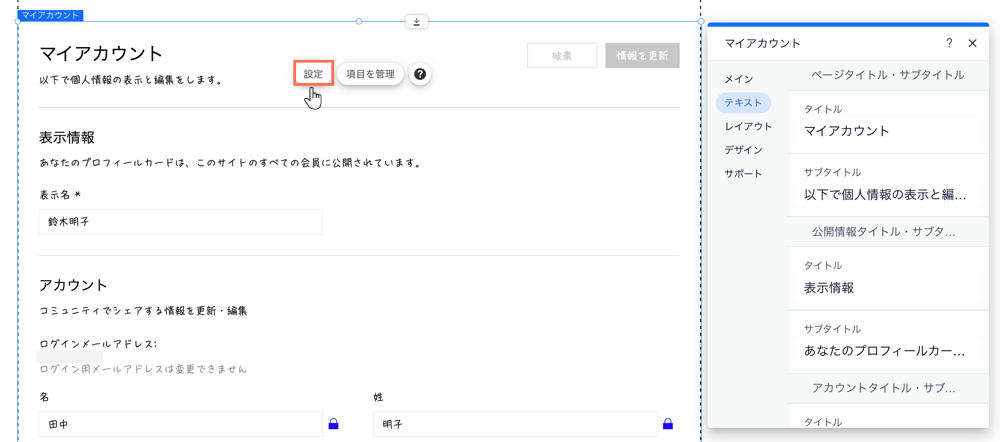Click the 表示情報 section heading on page
Image resolution: width=1000 pixels, height=442 pixels.
[x=67, y=137]
